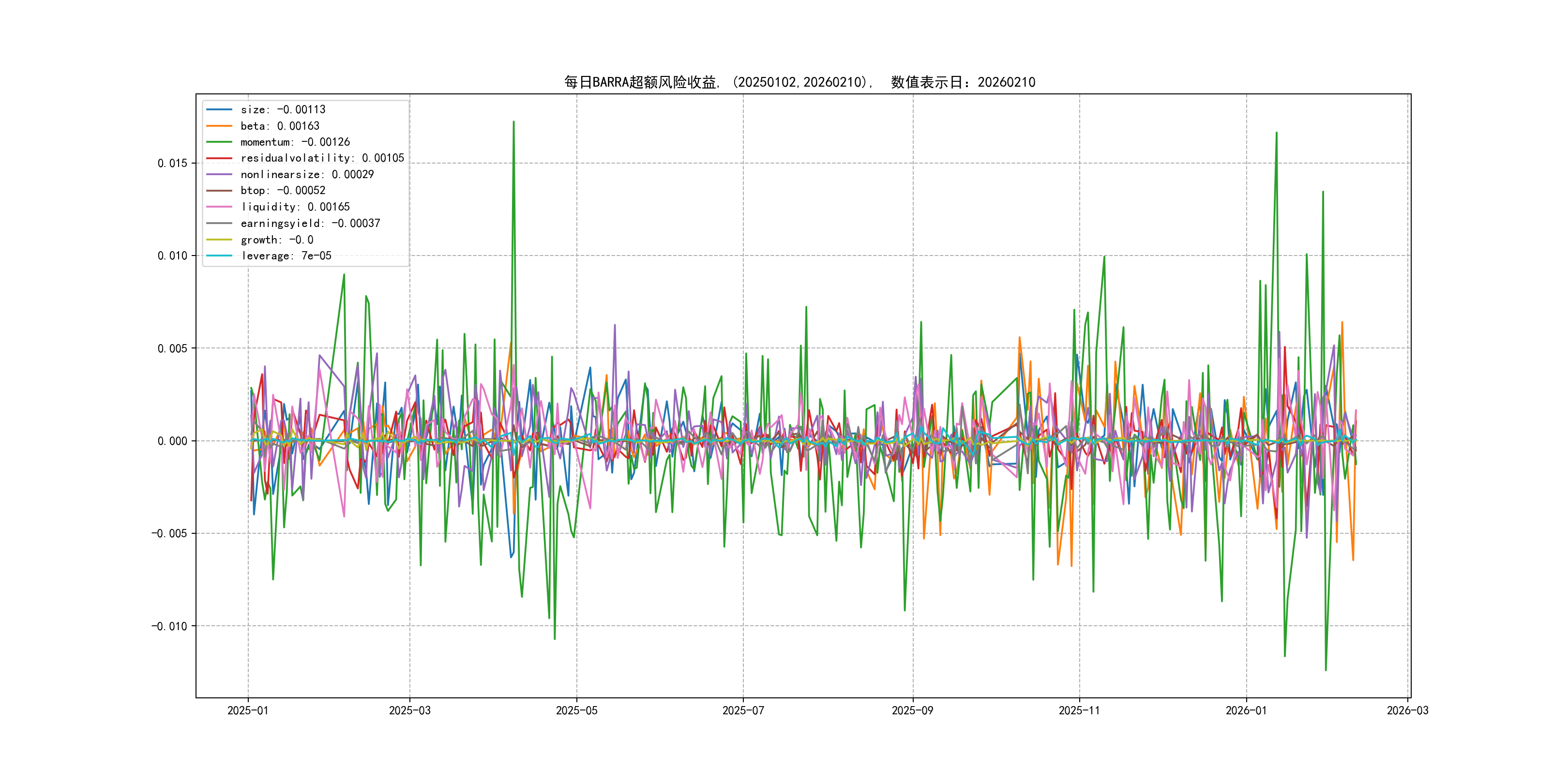Select the 'residualvolatility: 0.00105' legend label
The height and width of the screenshot is (784, 1568).
click(x=322, y=158)
